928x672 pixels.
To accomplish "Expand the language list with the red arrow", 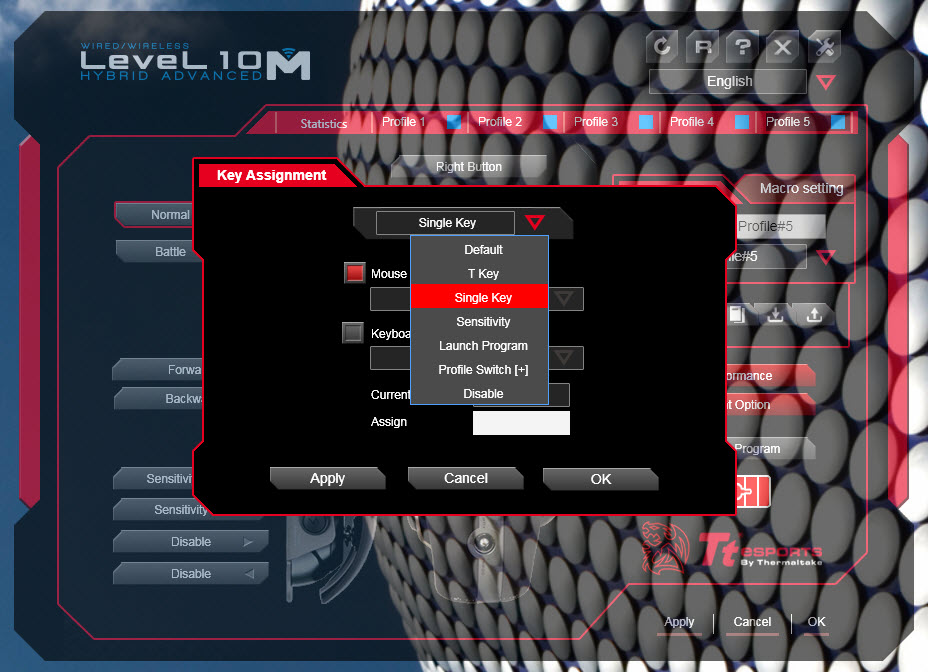I will pos(826,82).
